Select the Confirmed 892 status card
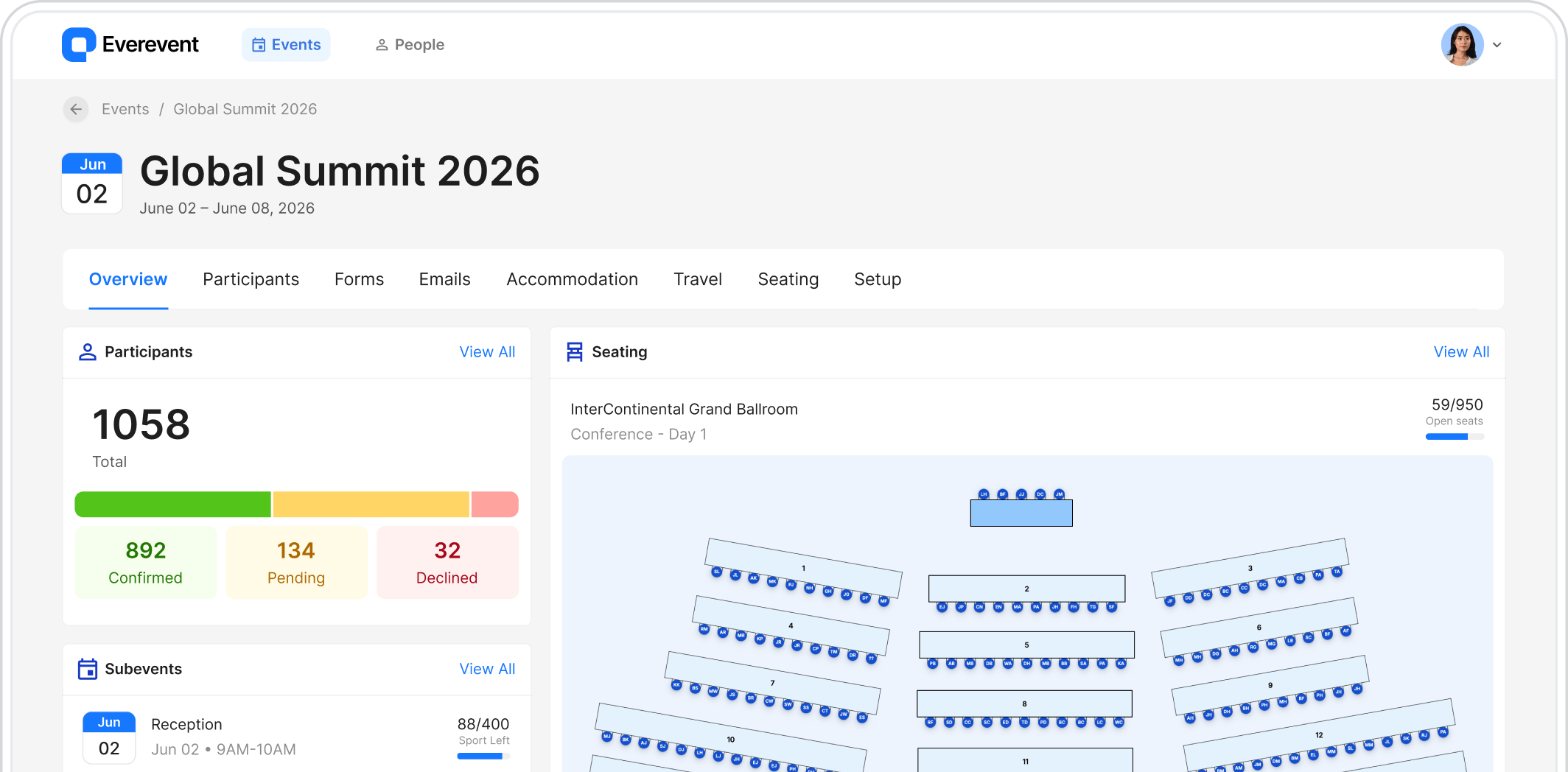Image resolution: width=1568 pixels, height=772 pixels. click(x=145, y=562)
